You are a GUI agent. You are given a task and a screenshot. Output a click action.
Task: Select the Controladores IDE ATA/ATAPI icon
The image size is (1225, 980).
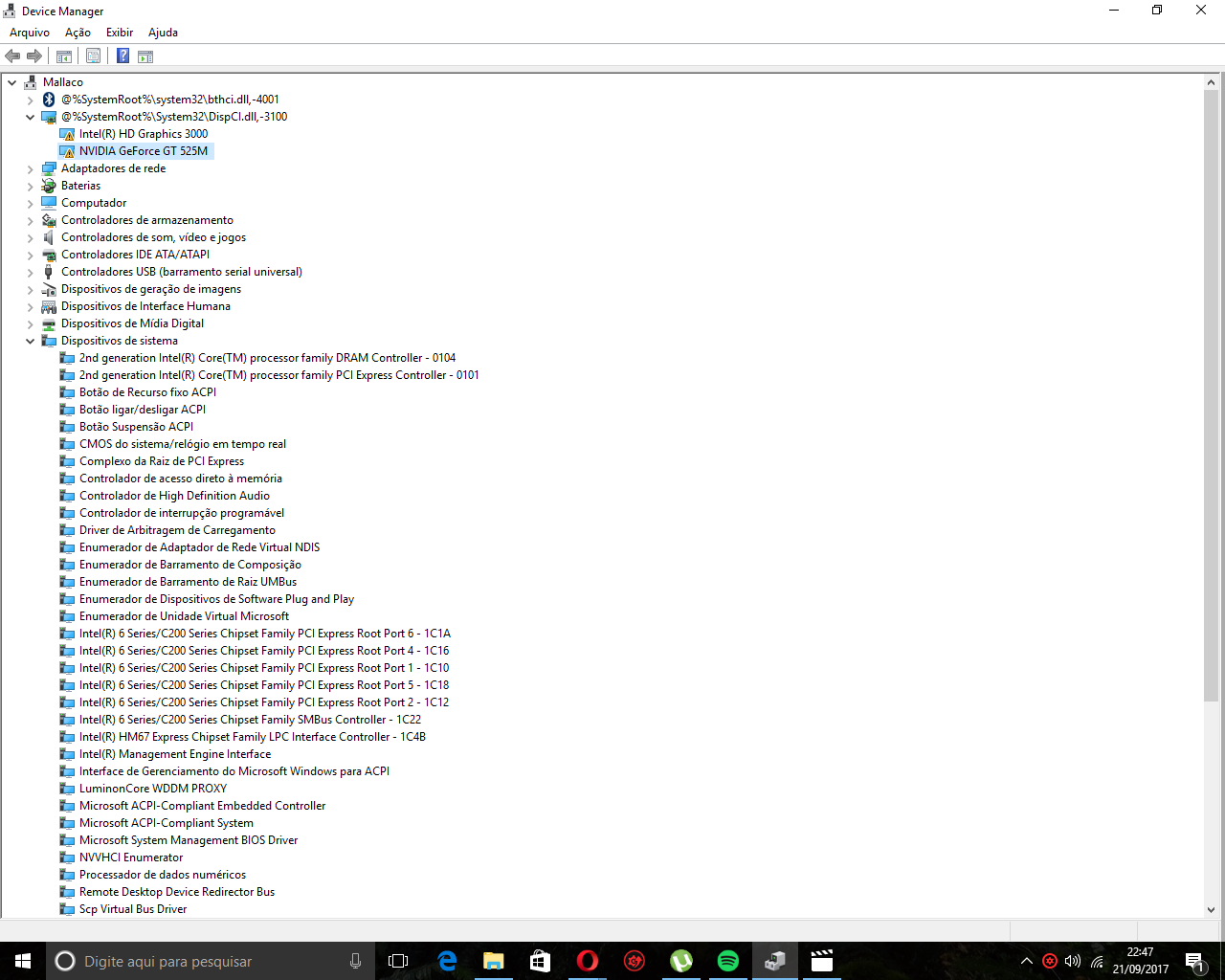(49, 255)
